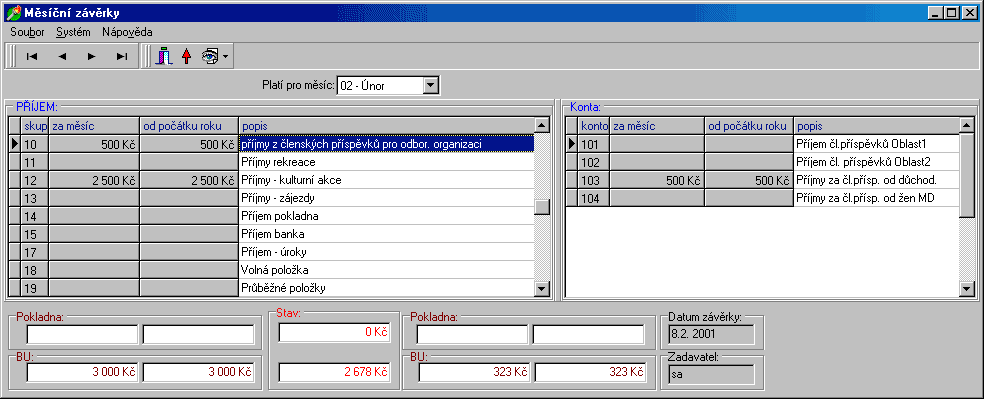984x399 pixels.
Task: Click konto 103 'za měsíc' cell 500 Kč
Action: click(657, 180)
